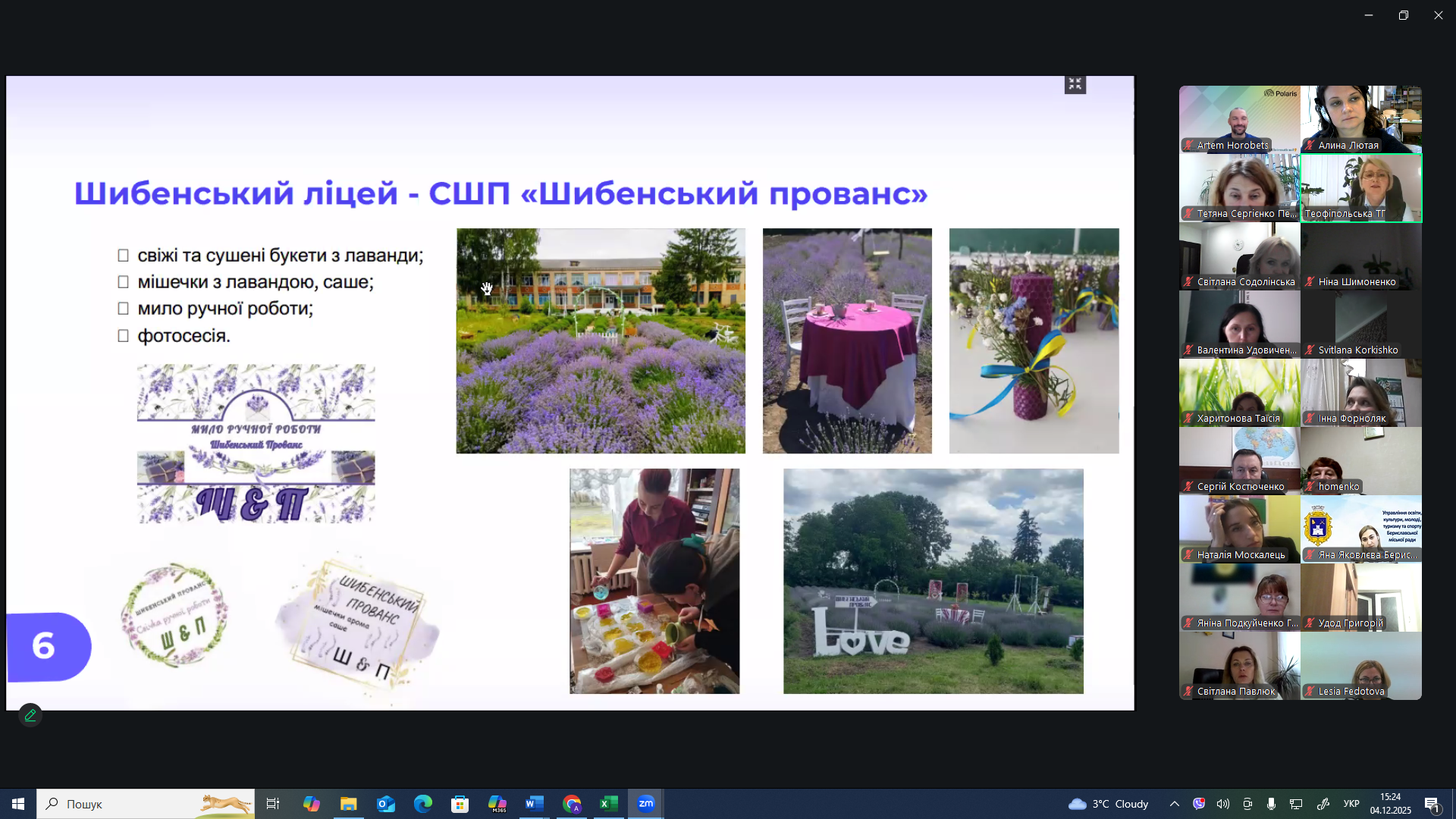
Task: Switch the УКР keyboard language
Action: pyautogui.click(x=1351, y=804)
